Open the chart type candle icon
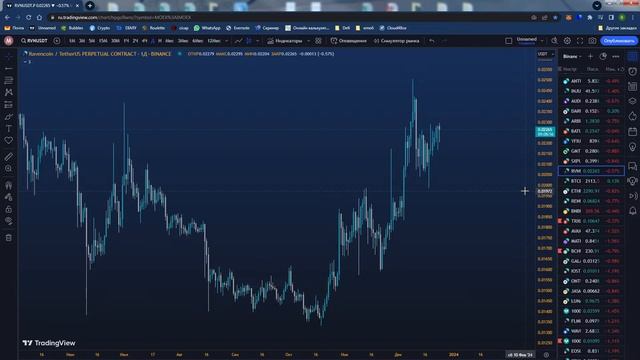The width and height of the screenshot is (640, 360). pyautogui.click(x=249, y=41)
